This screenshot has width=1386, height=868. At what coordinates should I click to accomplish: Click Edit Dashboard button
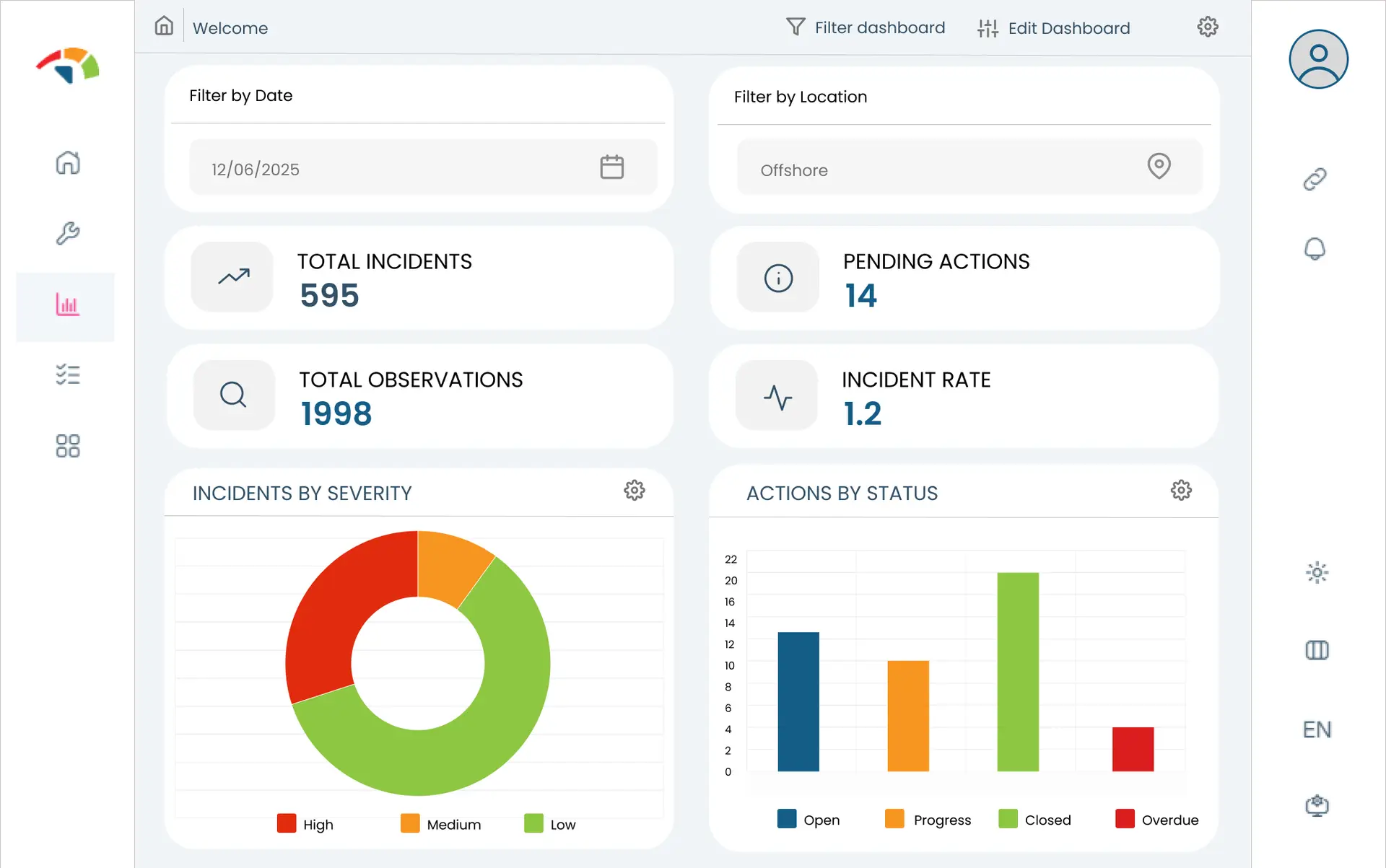click(x=1054, y=28)
